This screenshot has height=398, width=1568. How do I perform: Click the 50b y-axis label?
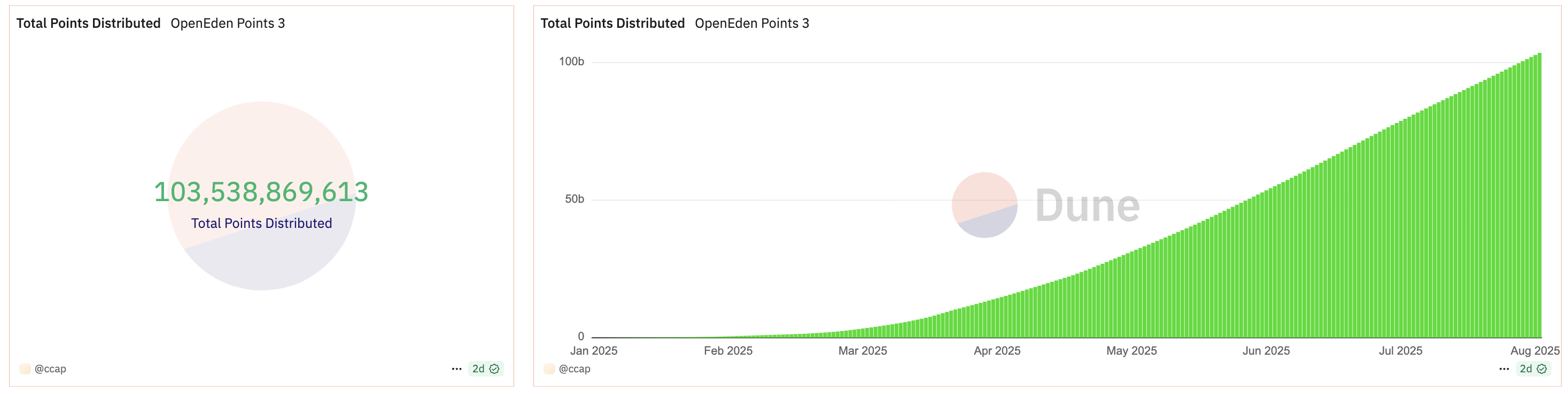click(574, 200)
